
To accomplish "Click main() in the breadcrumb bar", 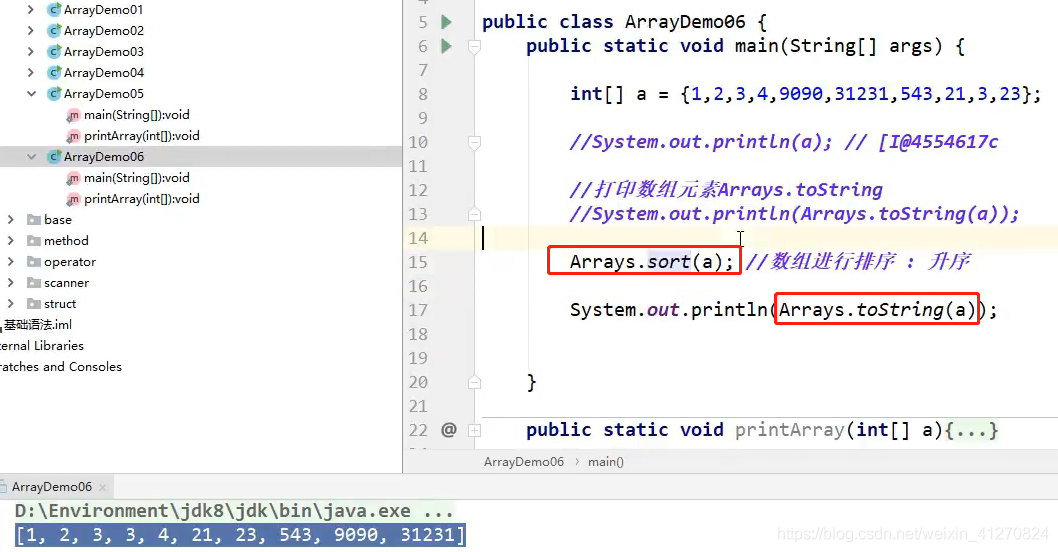I will [606, 462].
